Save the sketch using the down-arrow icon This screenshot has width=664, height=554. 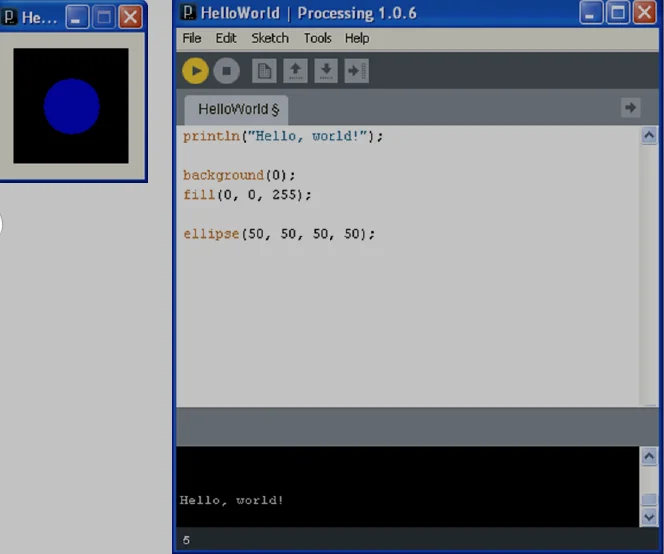pyautogui.click(x=326, y=71)
